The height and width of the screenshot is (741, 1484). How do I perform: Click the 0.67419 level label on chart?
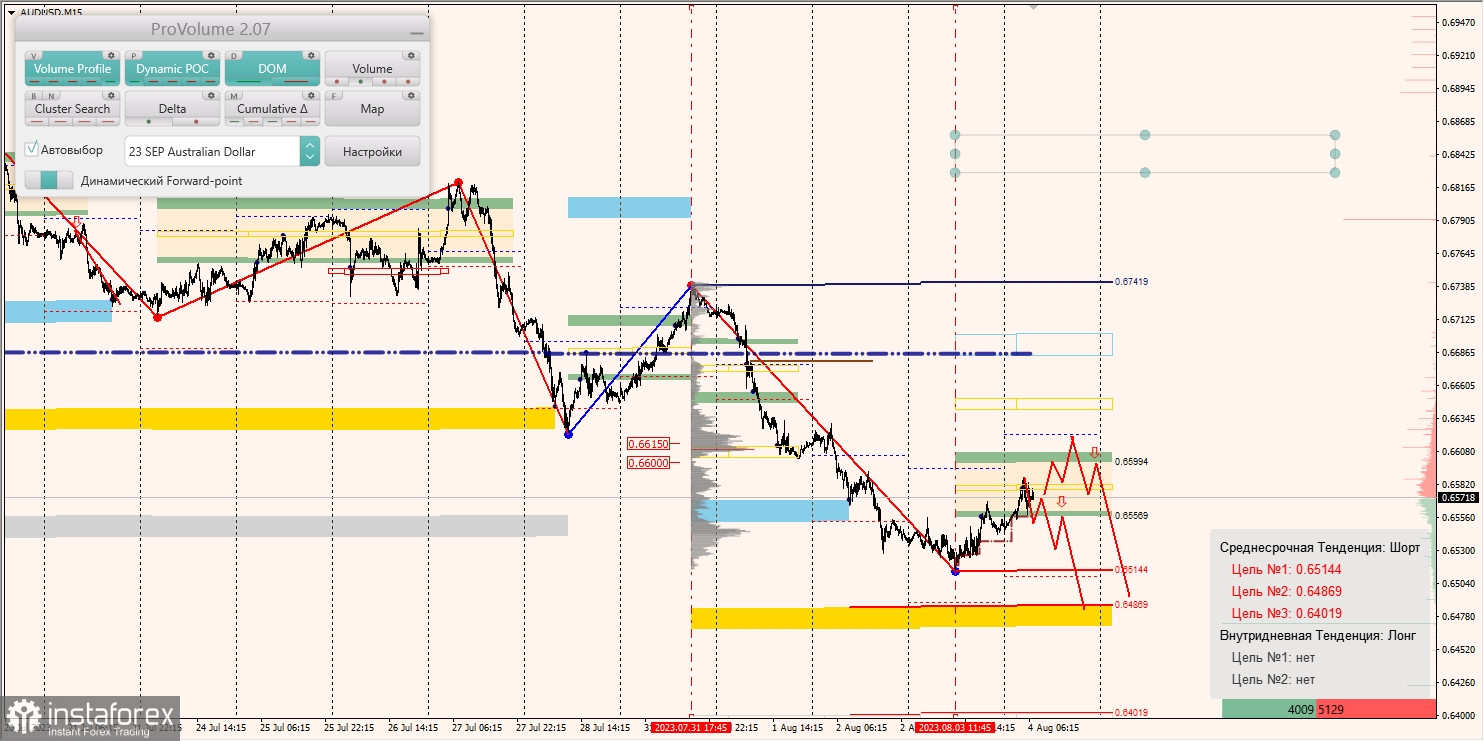click(1131, 282)
